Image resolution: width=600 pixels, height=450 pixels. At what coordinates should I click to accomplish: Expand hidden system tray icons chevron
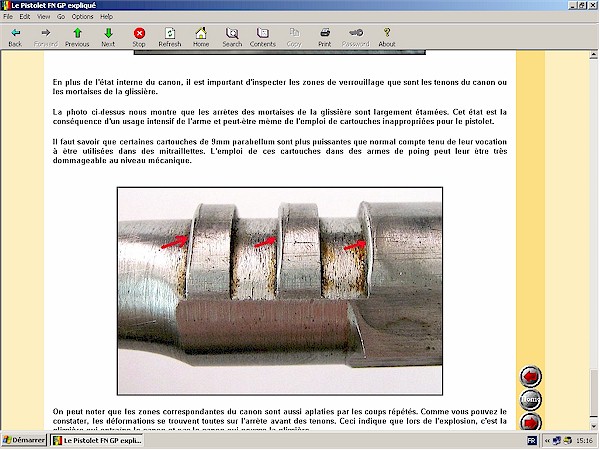tap(546, 440)
